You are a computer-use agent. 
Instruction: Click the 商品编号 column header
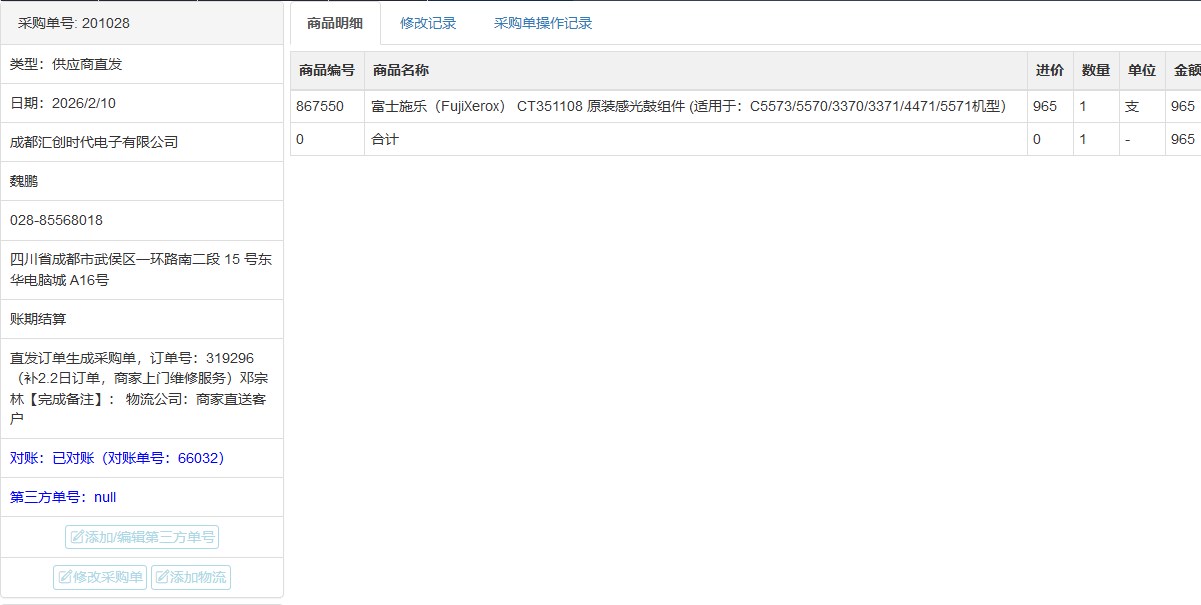pos(326,70)
